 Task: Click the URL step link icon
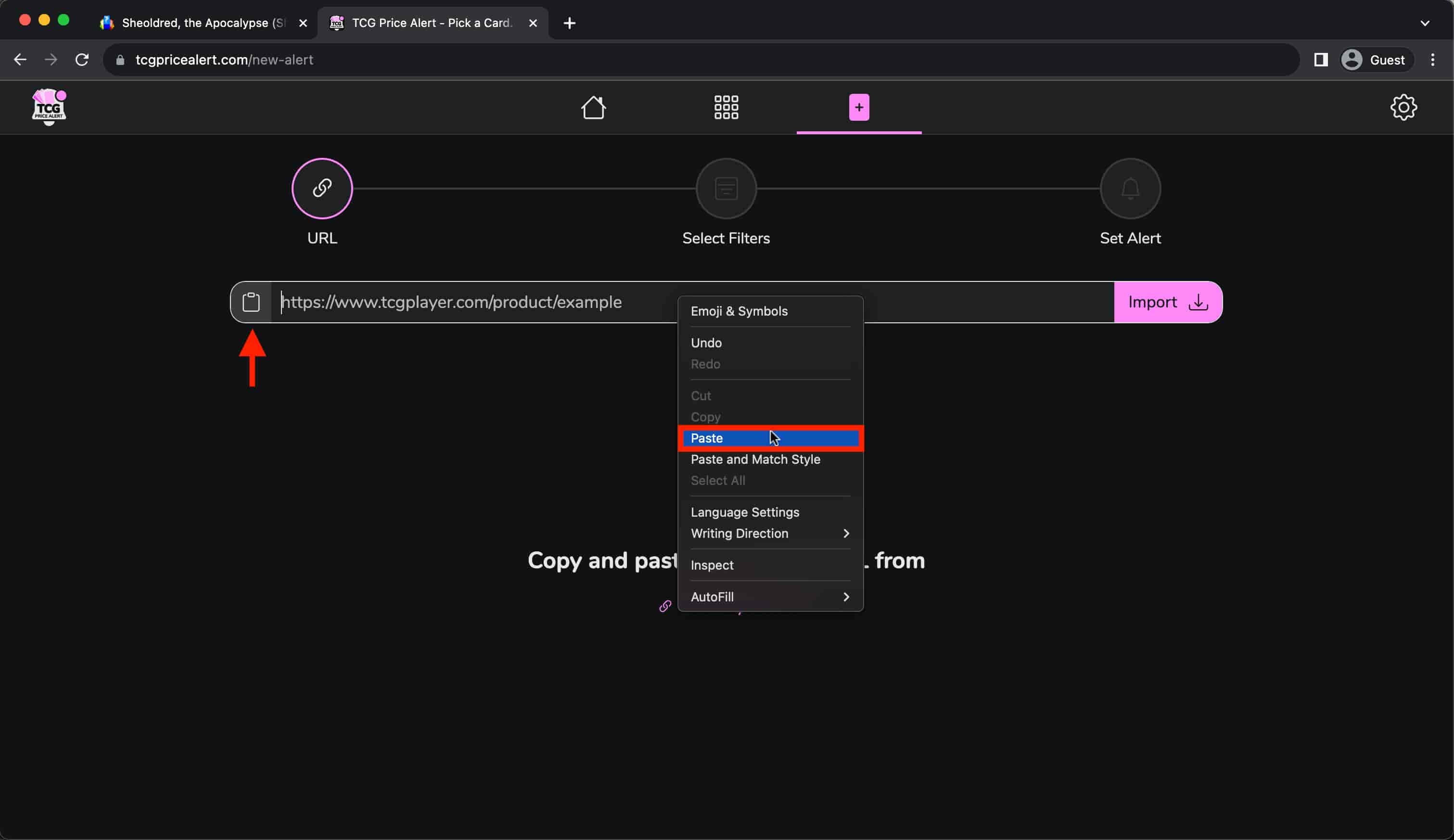[x=322, y=189]
